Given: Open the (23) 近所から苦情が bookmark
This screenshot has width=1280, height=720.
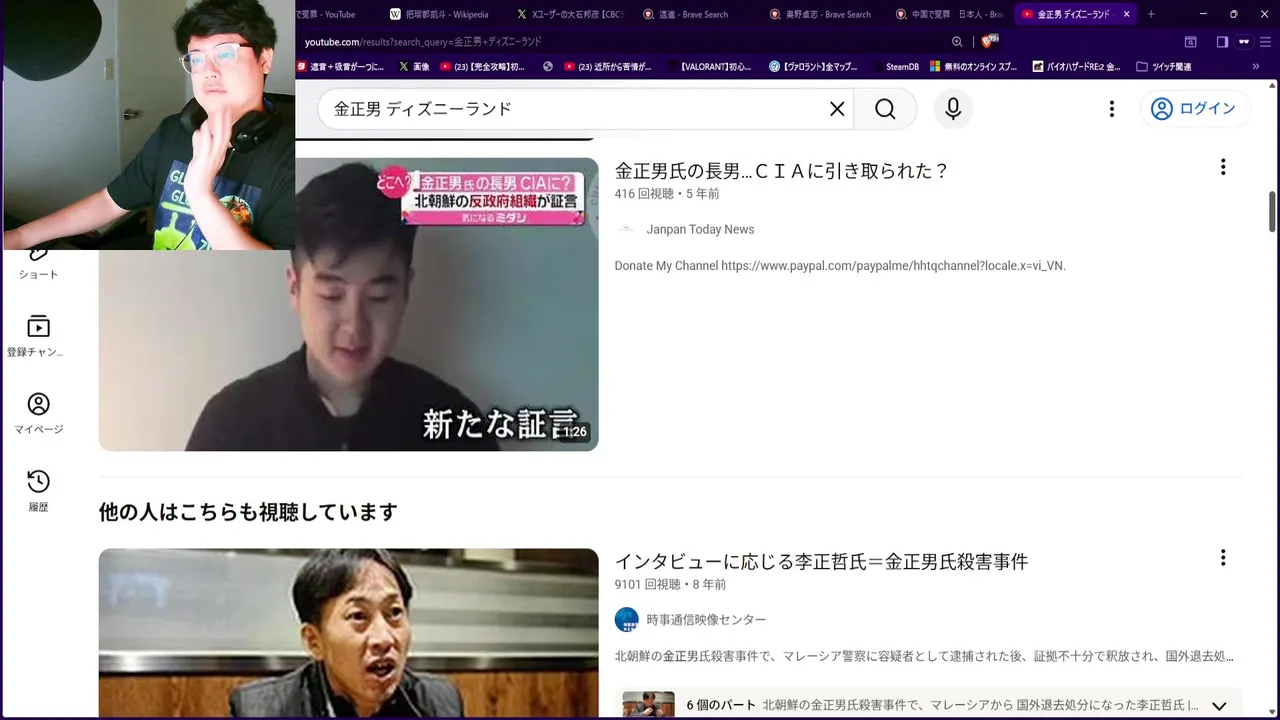Looking at the screenshot, I should (x=607, y=67).
